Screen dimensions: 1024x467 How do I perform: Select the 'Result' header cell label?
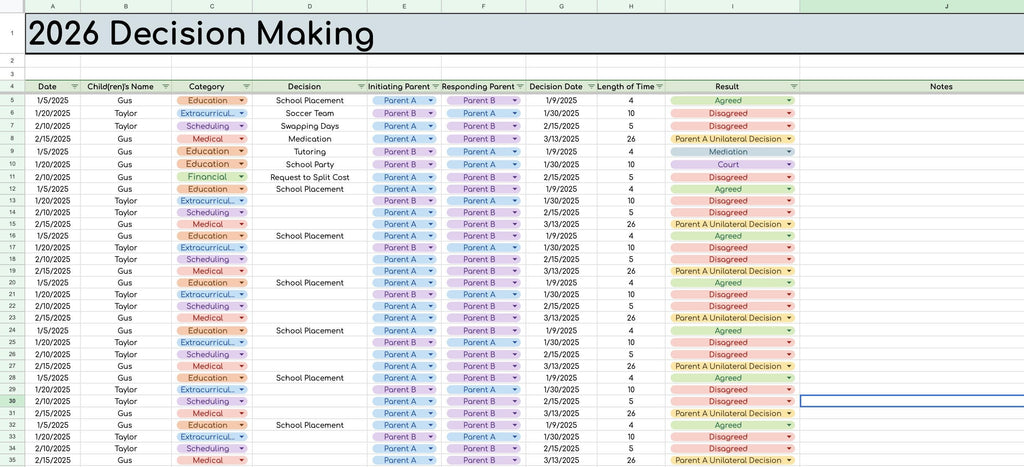click(x=727, y=86)
